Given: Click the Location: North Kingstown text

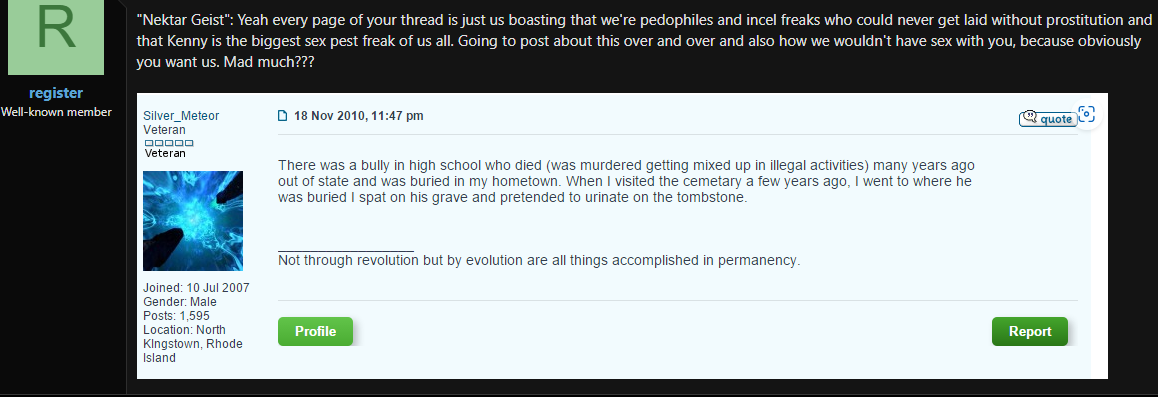Looking at the screenshot, I should 193,344.
